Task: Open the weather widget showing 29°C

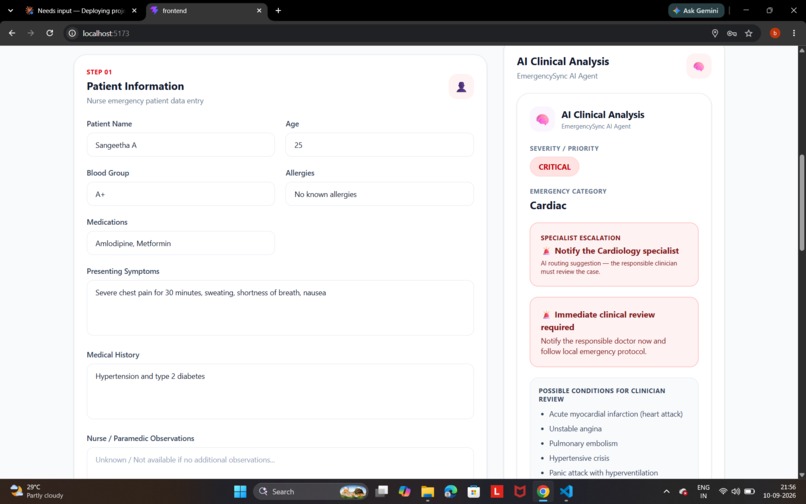Action: [36, 491]
